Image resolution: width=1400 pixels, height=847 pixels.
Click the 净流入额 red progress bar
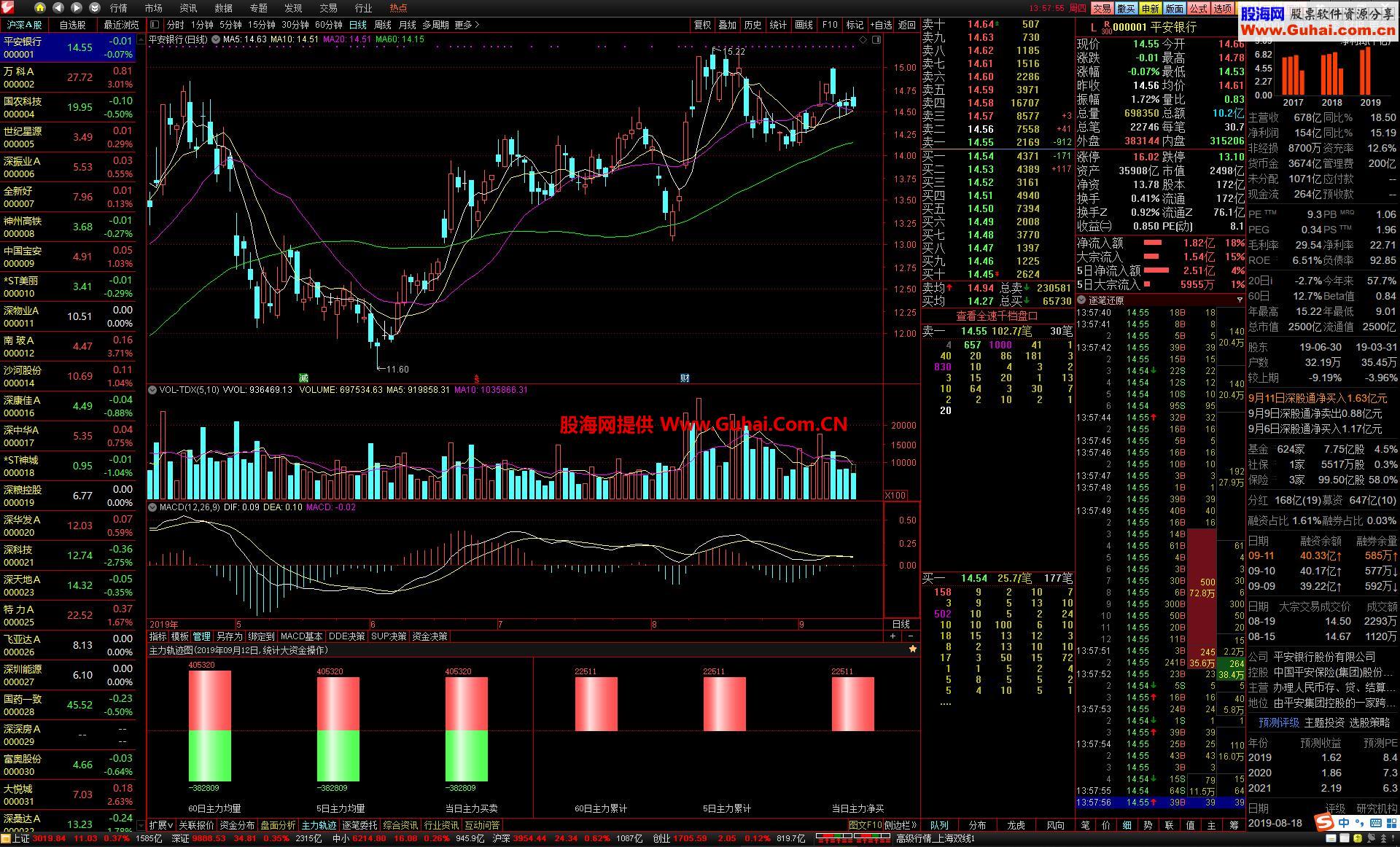[x=1153, y=243]
